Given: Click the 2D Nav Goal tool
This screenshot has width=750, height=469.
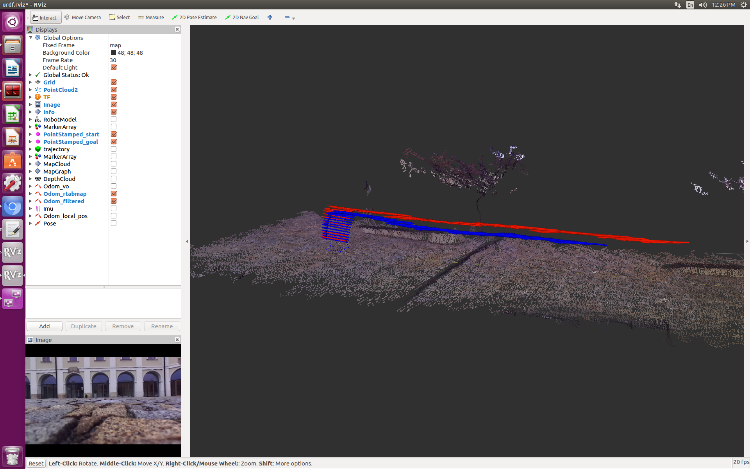Looking at the screenshot, I should click(x=240, y=17).
